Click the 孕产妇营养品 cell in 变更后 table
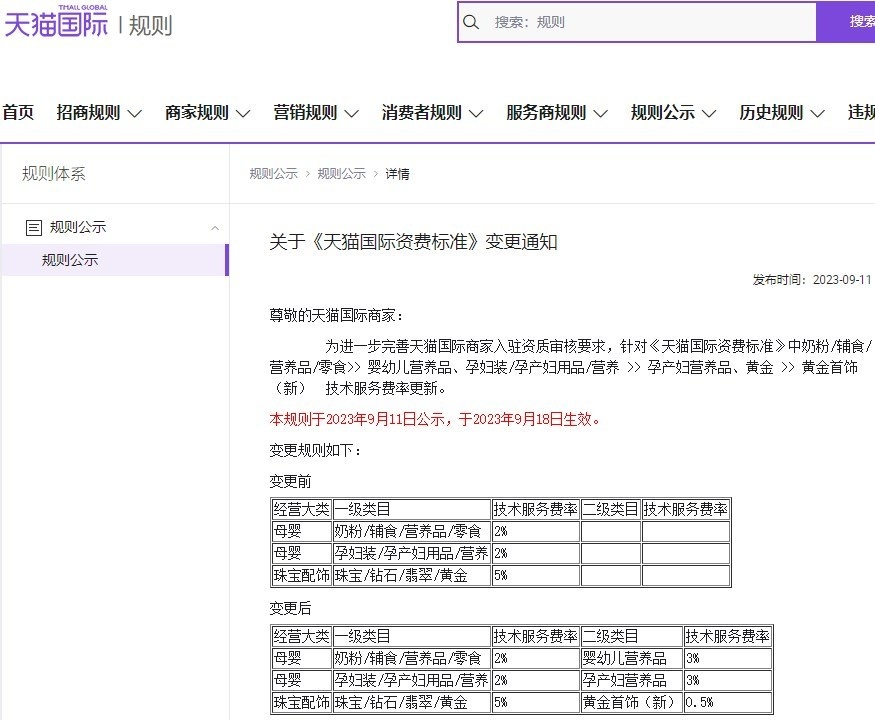This screenshot has width=875, height=720. (632, 680)
